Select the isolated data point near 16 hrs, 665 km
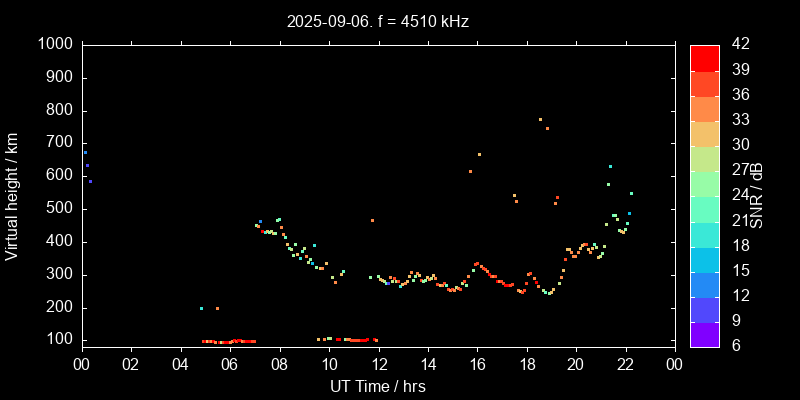Viewport: 800px width, 400px height. 479,154
